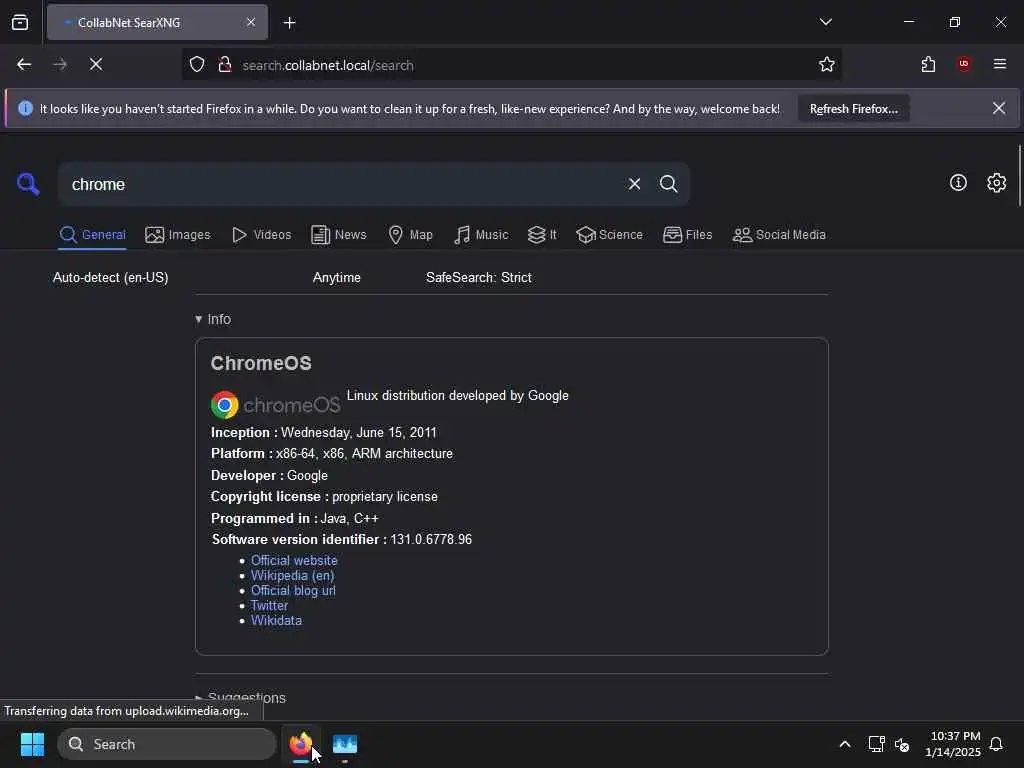The width and height of the screenshot is (1024, 768).
Task: Open a new tab with the plus button
Action: 289,23
